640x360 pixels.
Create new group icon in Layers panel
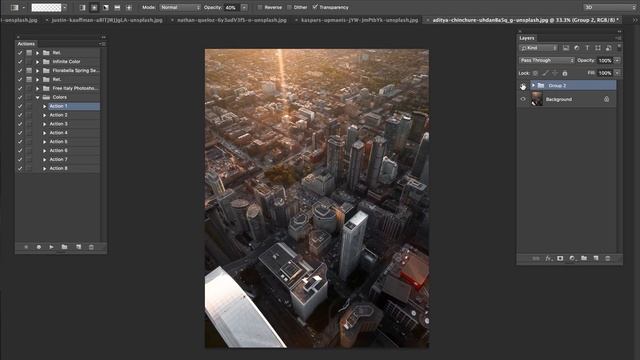coord(584,258)
